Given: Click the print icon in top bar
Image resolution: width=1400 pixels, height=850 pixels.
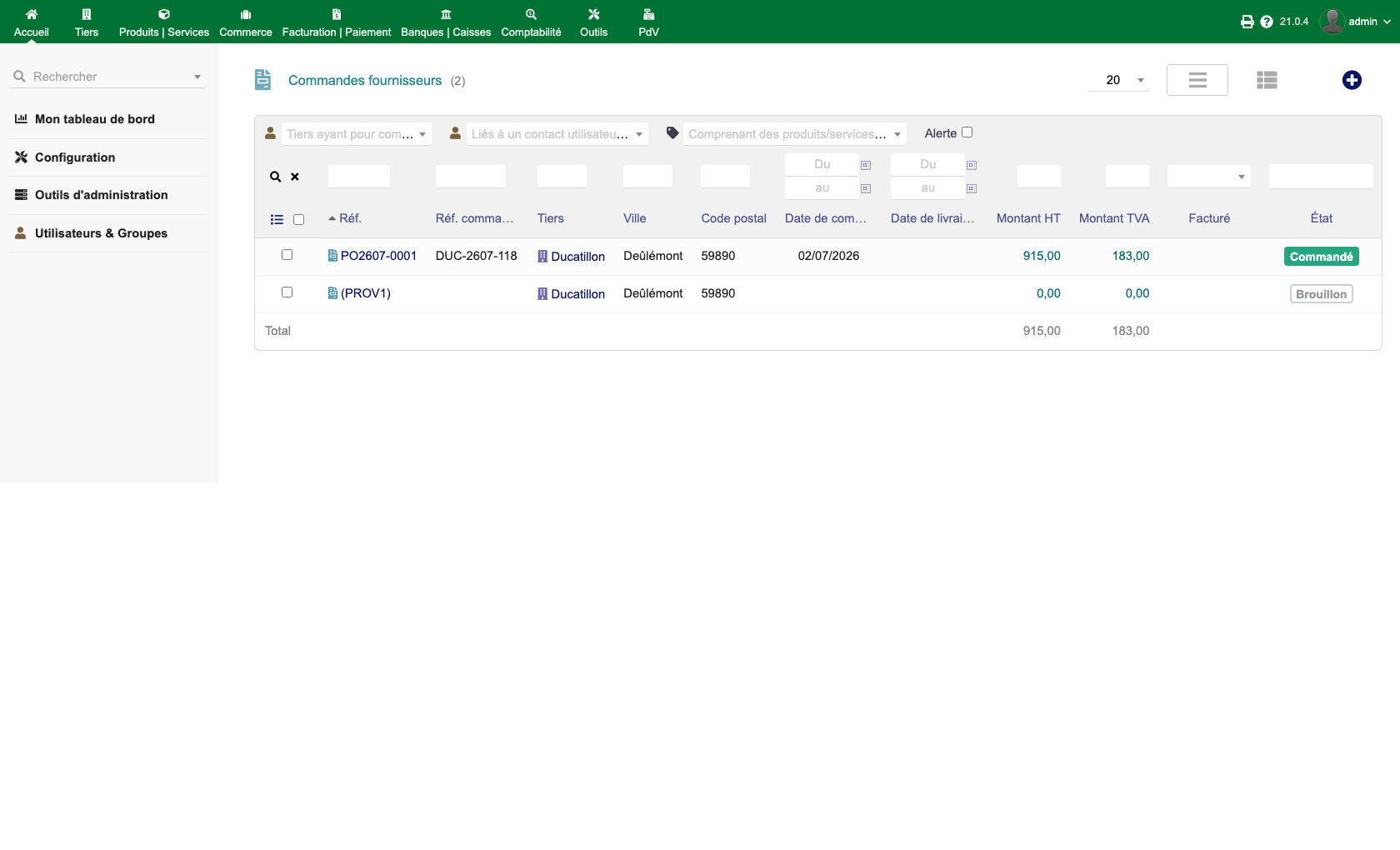Looking at the screenshot, I should (x=1247, y=22).
